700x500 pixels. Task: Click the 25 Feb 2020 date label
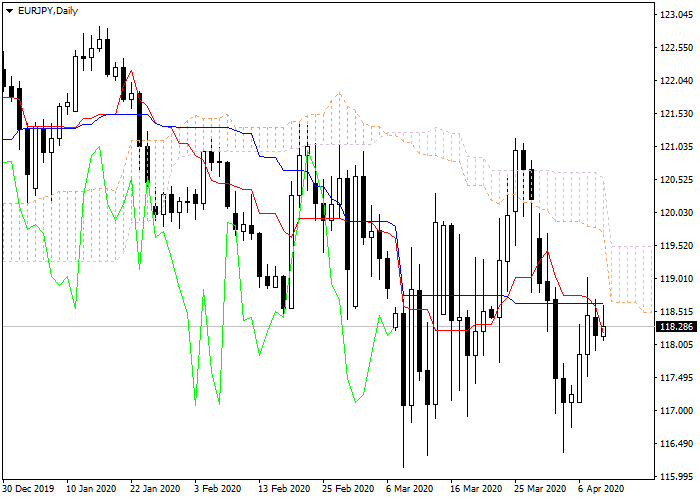coord(348,489)
